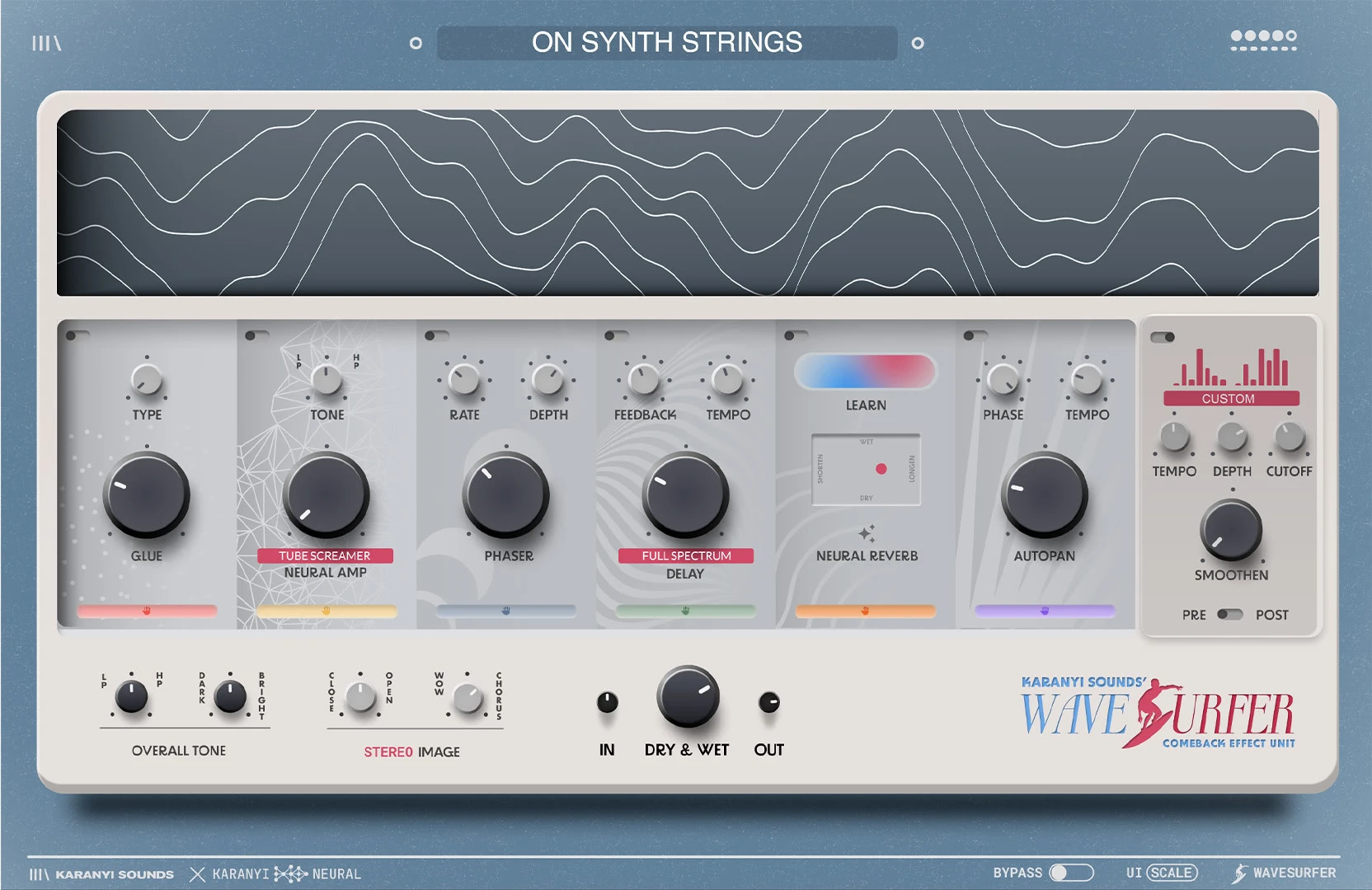Open the TUBE SCREAMER amp type selector
The width and height of the screenshot is (1372, 890).
pos(325,556)
